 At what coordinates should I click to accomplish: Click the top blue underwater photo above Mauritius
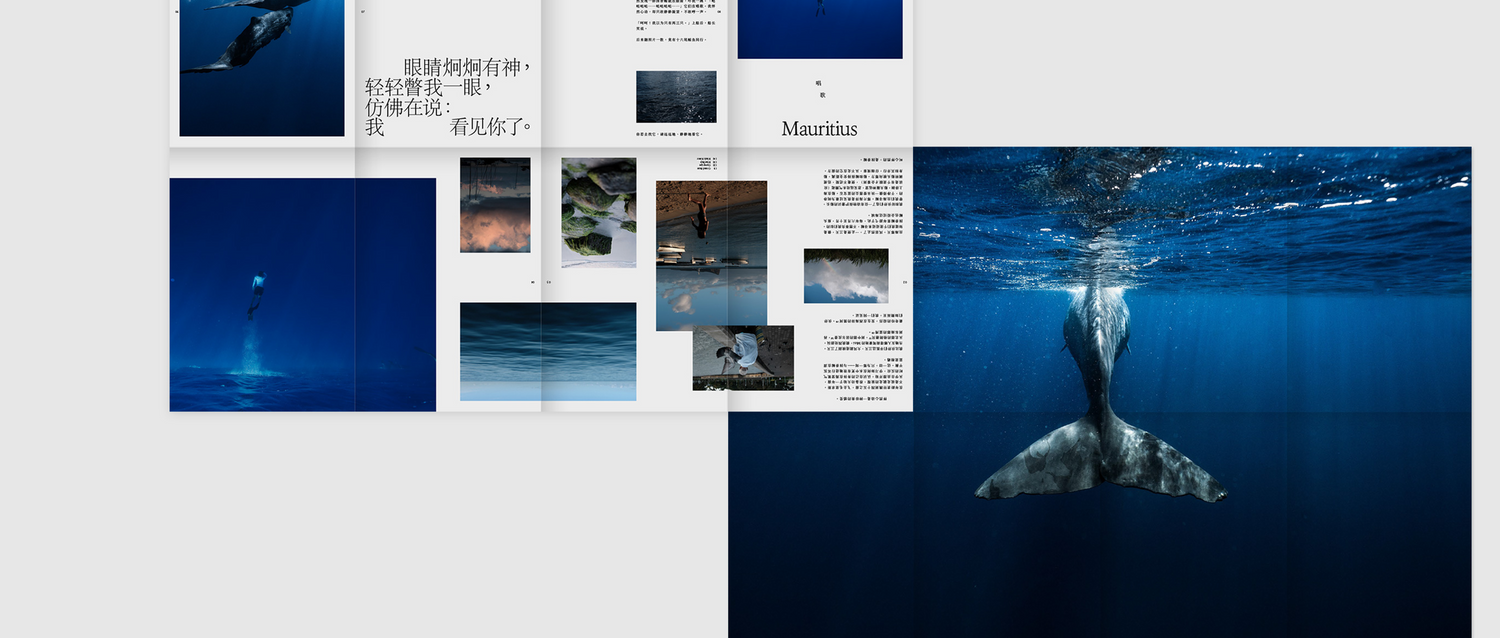[819, 28]
